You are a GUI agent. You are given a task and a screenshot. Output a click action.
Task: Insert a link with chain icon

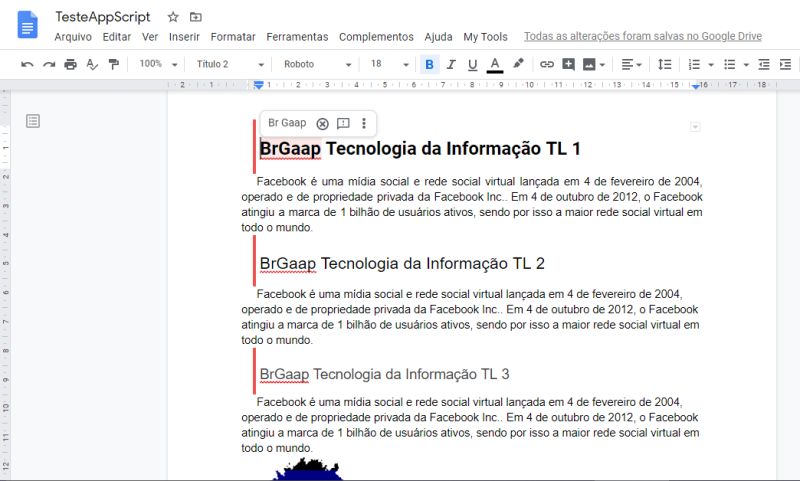tap(547, 64)
